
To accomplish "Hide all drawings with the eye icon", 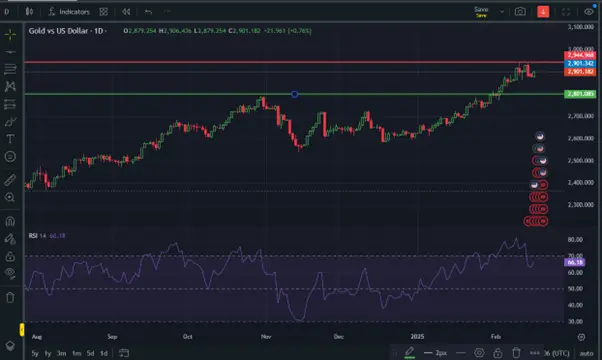I will [10, 273].
